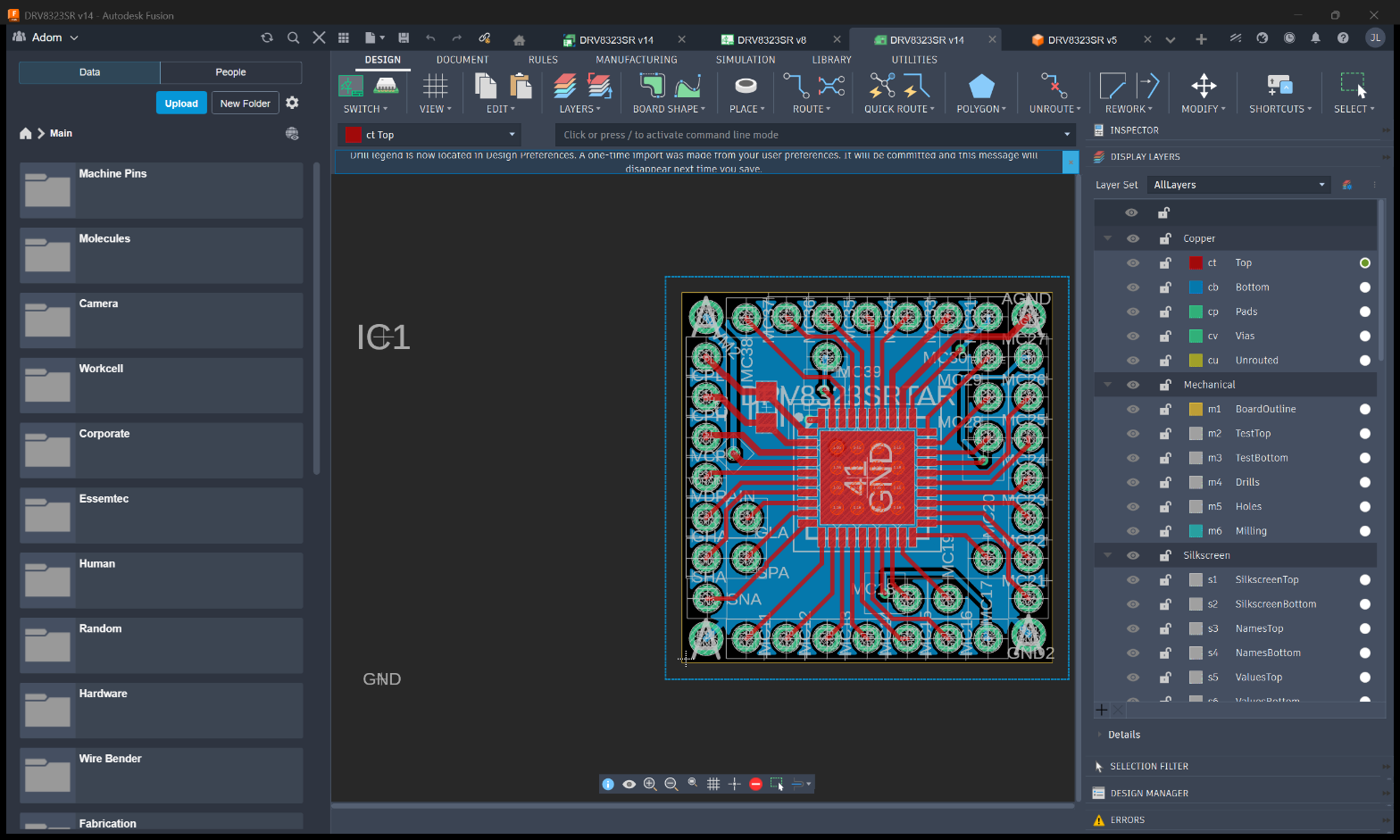Image resolution: width=1400 pixels, height=840 pixels.
Task: Toggle grid display in bottom toolbar
Action: (x=713, y=784)
